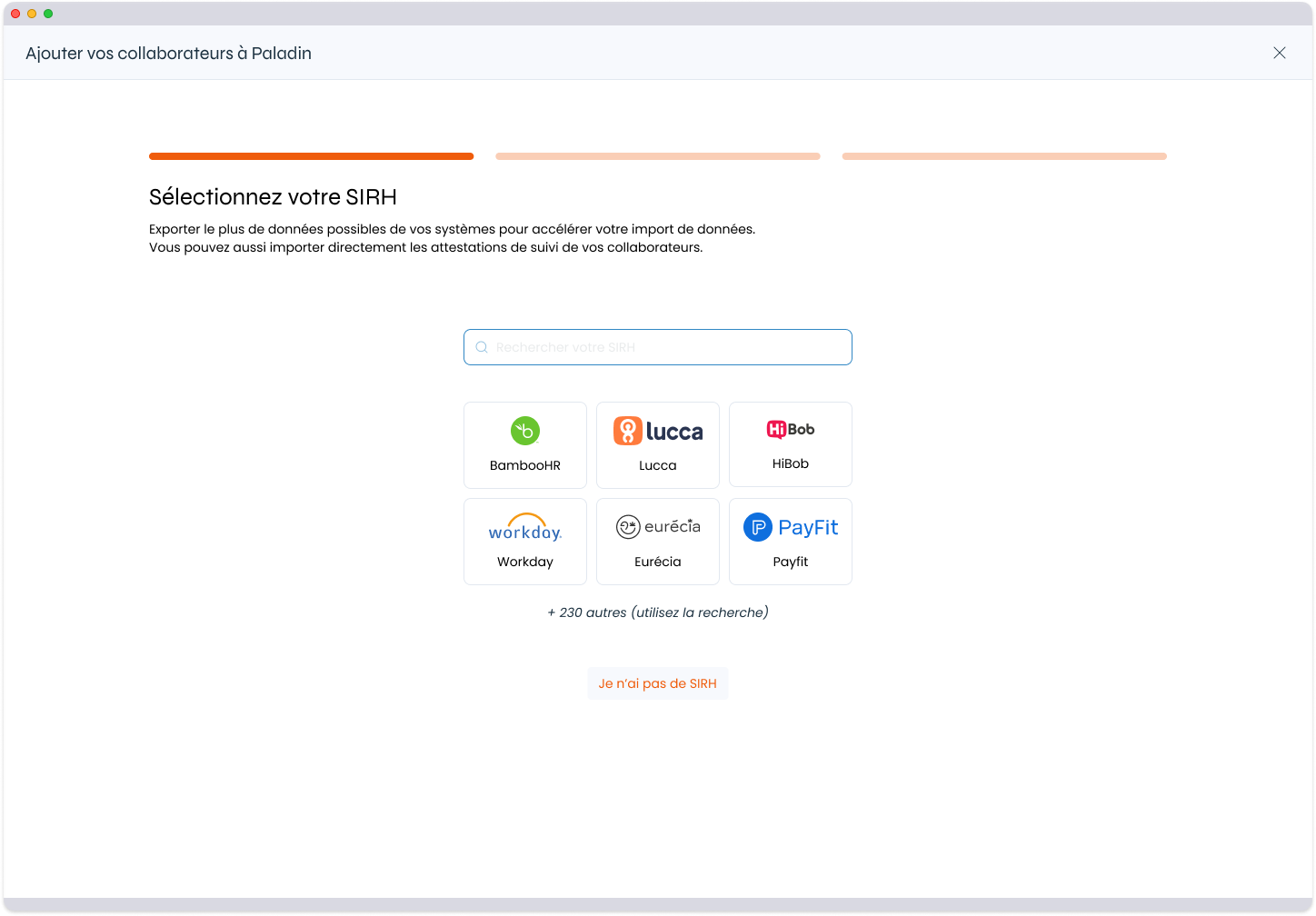
Task: Select the PayFit blue logo
Action: coord(790,527)
